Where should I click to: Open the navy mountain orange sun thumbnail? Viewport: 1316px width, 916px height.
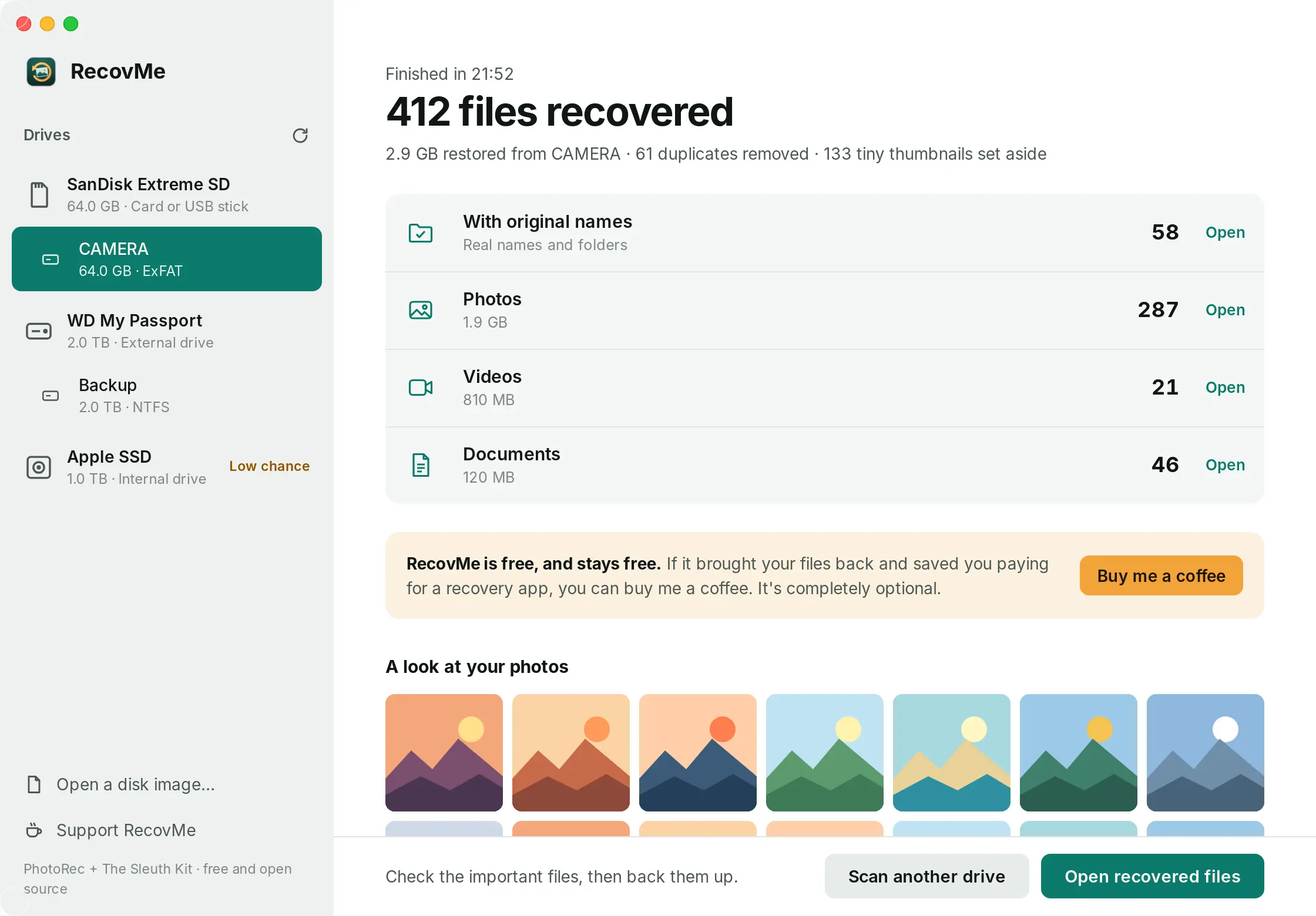(698, 753)
